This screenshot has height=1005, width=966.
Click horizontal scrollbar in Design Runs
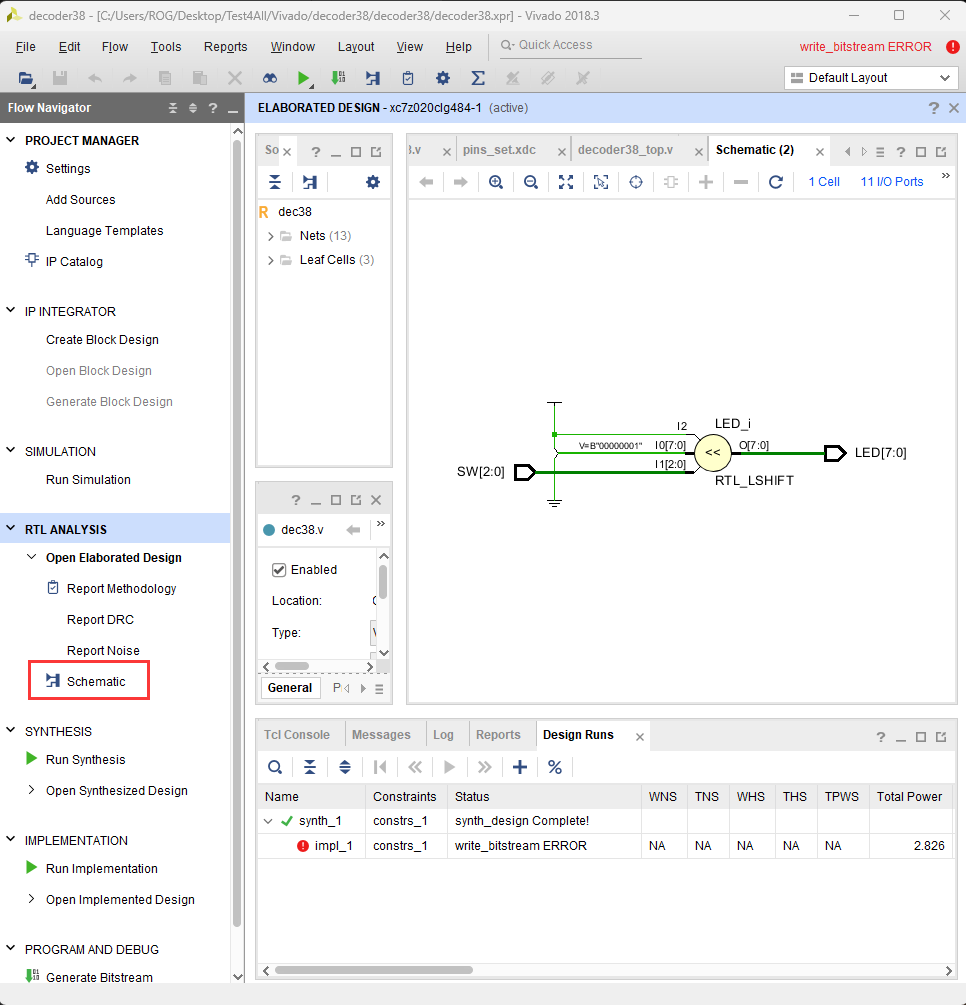[374, 970]
